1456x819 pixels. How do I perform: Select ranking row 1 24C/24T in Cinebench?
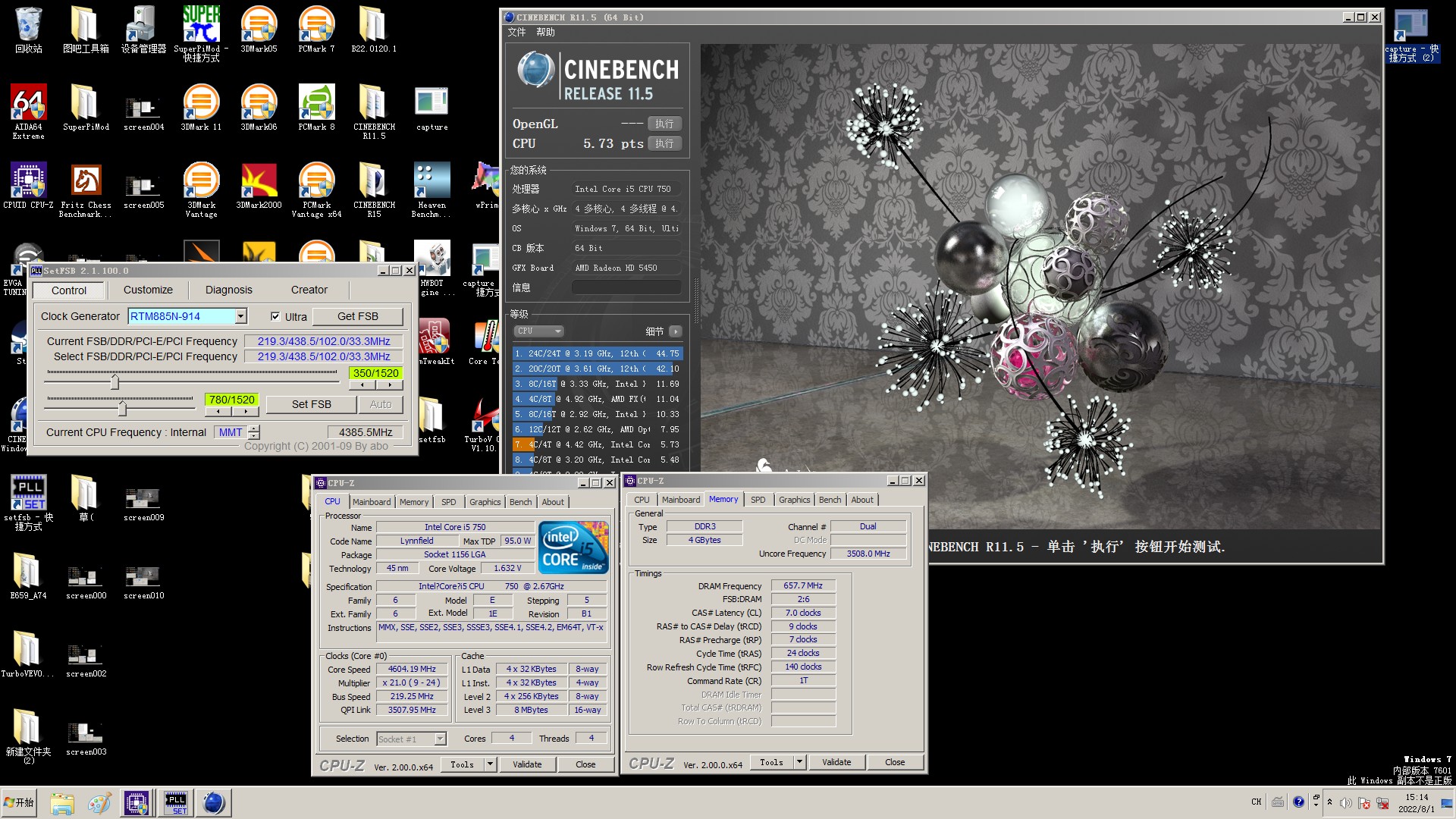597,353
